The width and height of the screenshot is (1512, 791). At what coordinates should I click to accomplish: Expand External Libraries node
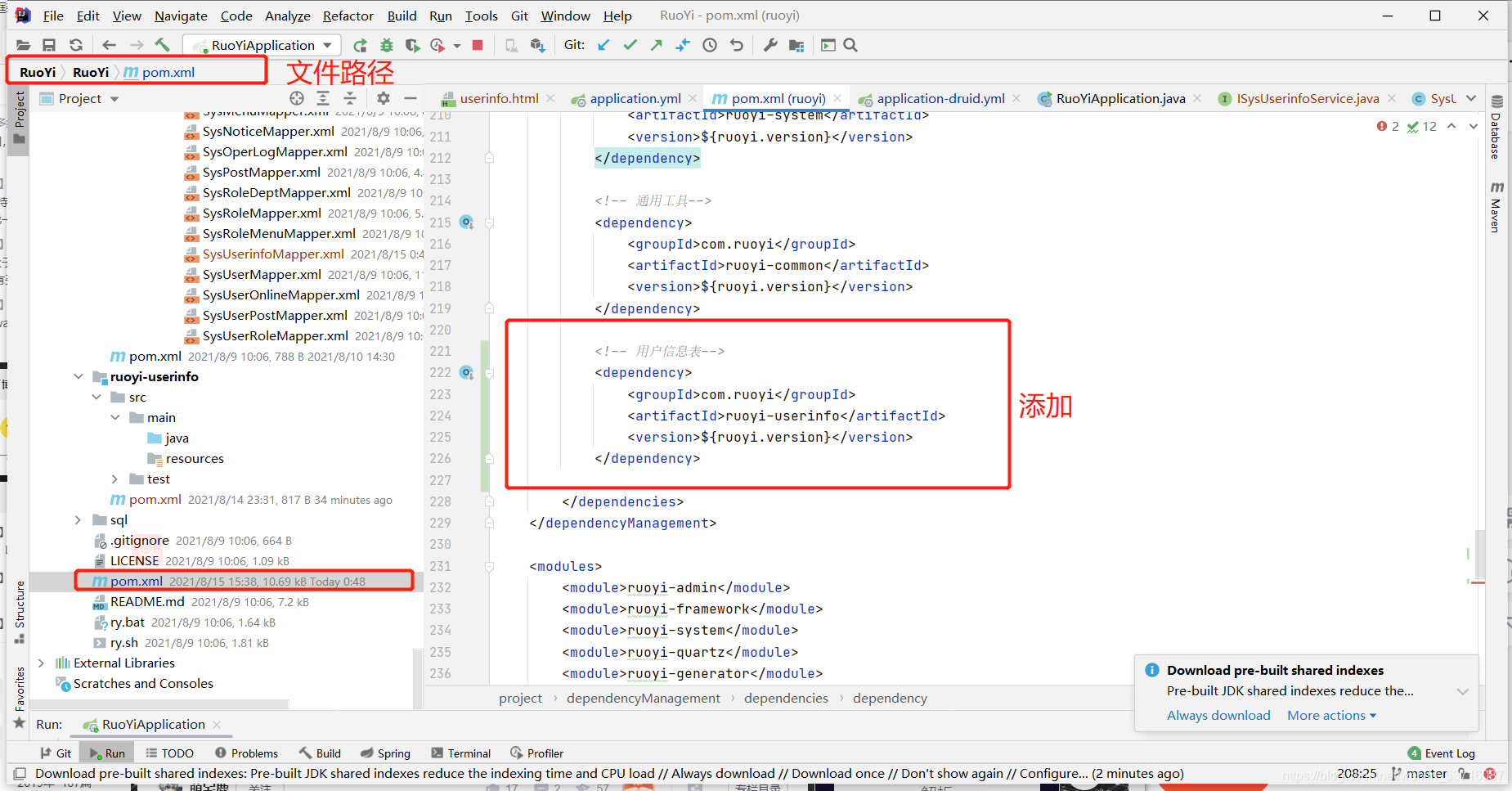pyautogui.click(x=41, y=663)
